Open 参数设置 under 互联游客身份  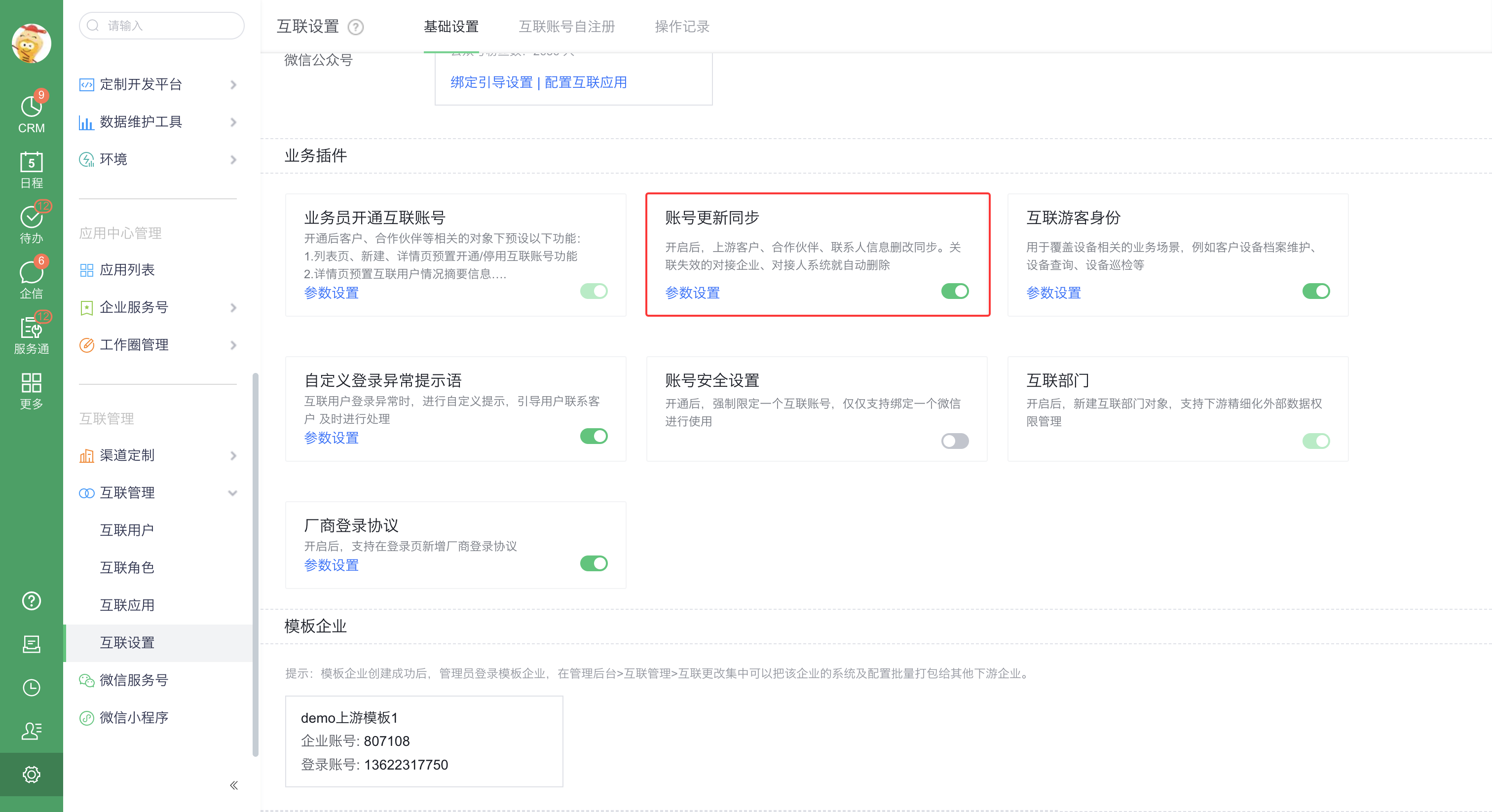(1053, 293)
